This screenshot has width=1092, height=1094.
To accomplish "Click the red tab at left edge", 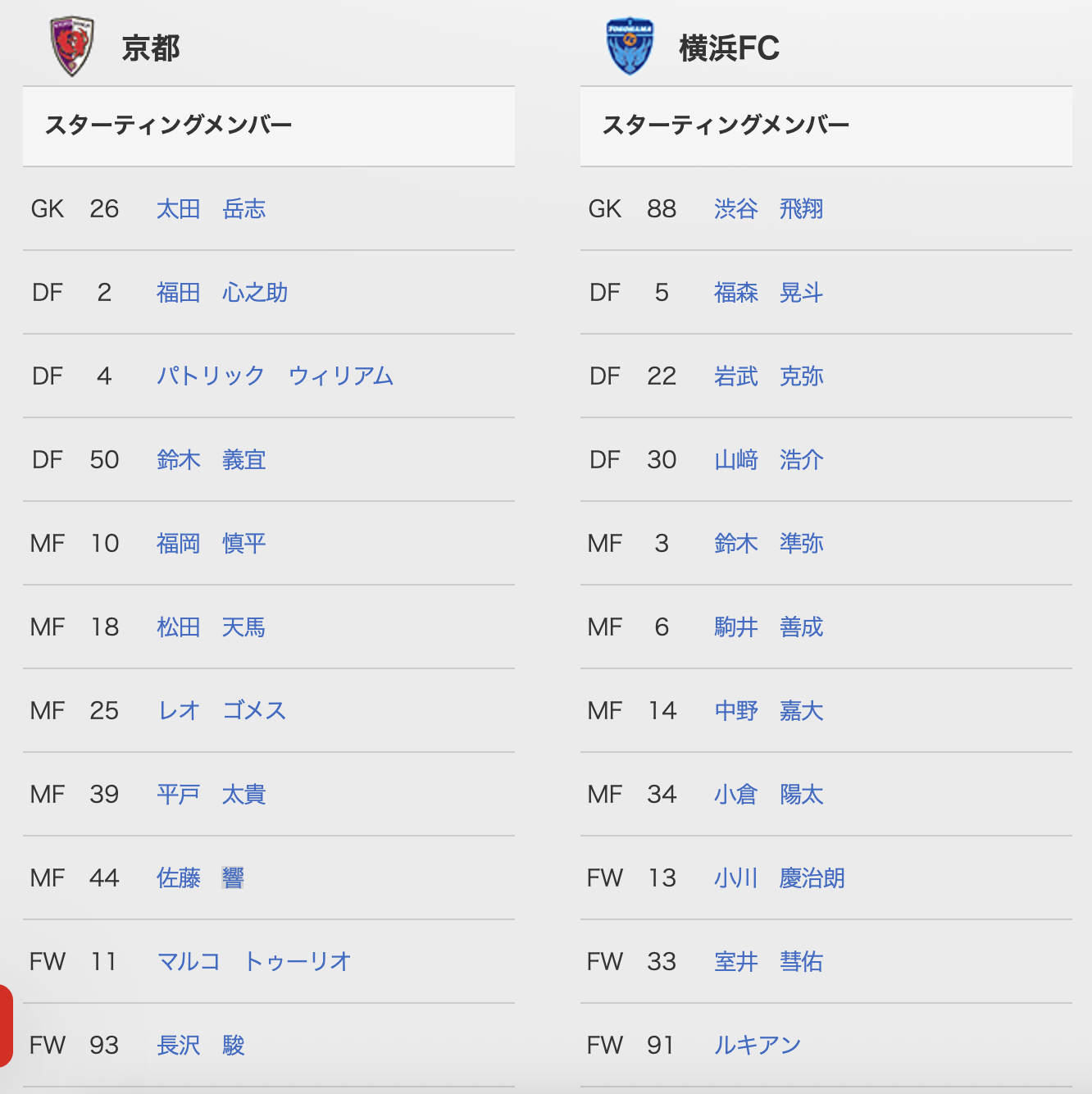I will [x=6, y=1026].
